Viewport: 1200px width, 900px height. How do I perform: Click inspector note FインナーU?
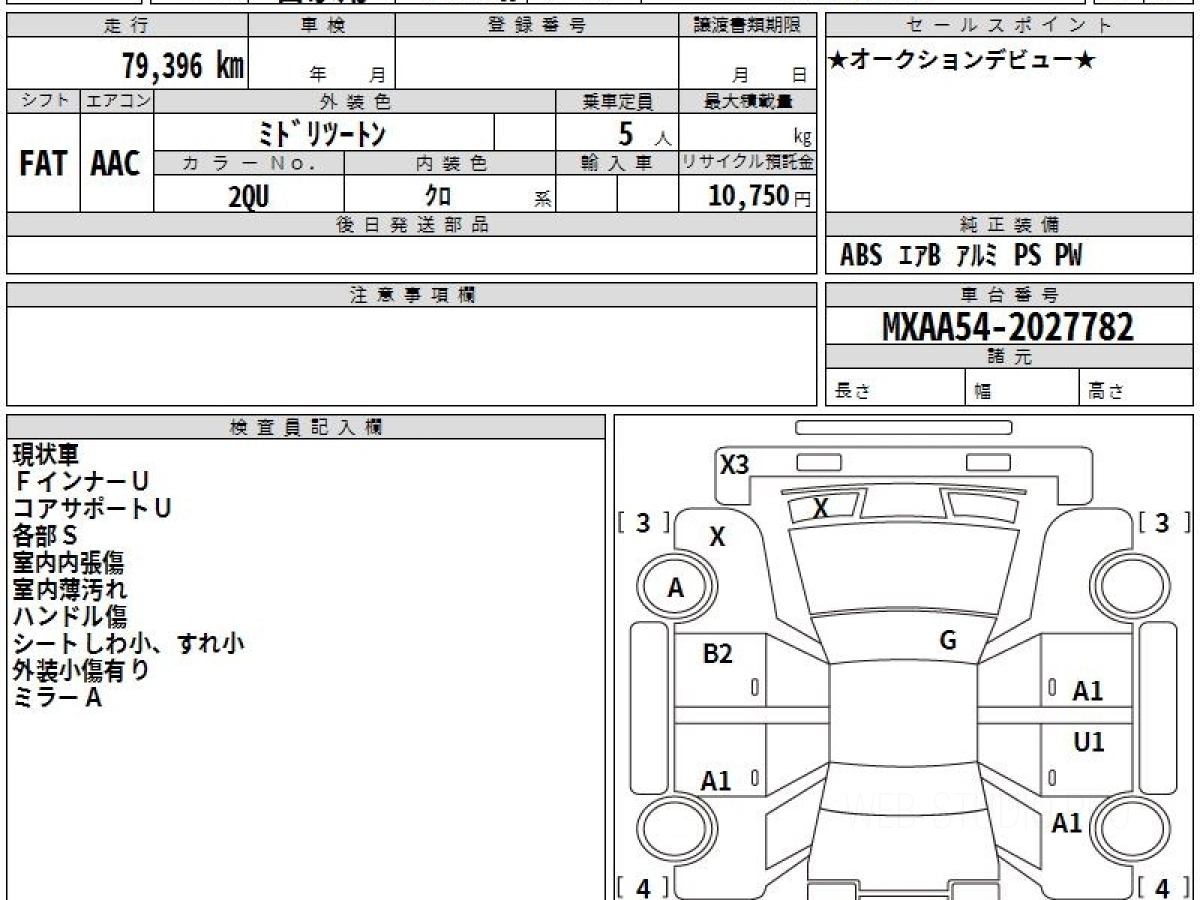(x=82, y=482)
